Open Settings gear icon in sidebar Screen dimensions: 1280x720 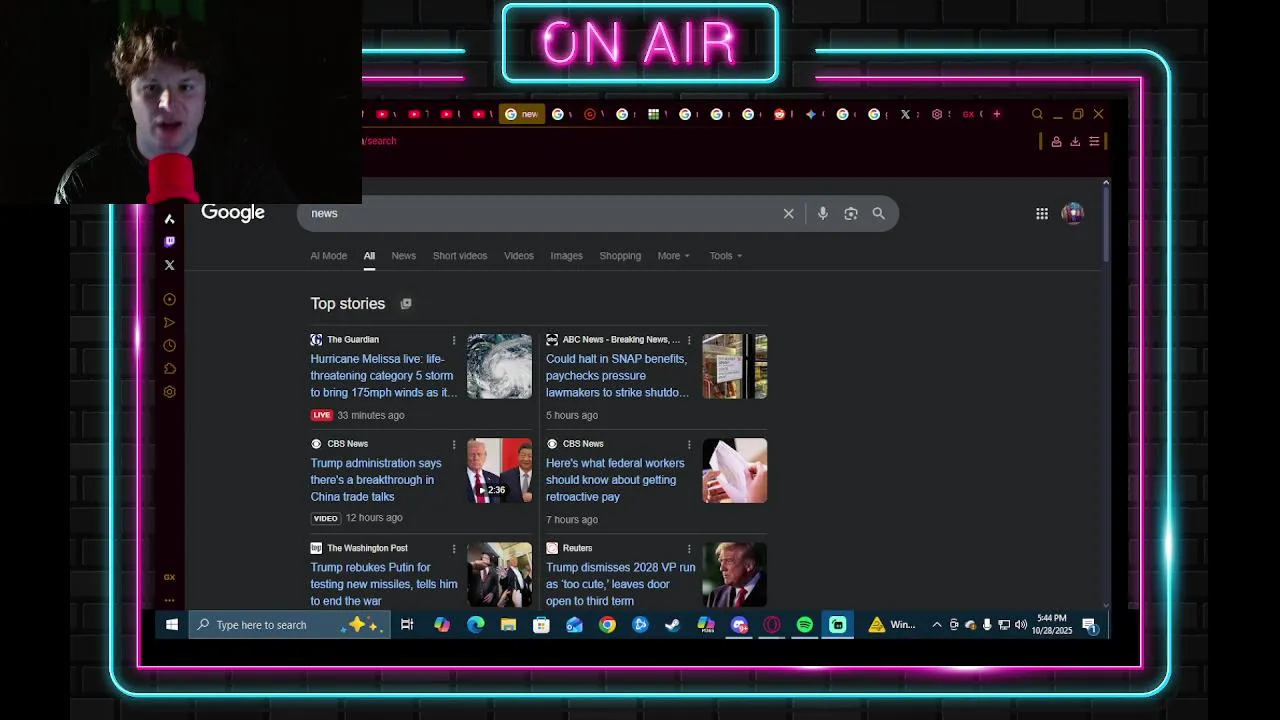169,391
